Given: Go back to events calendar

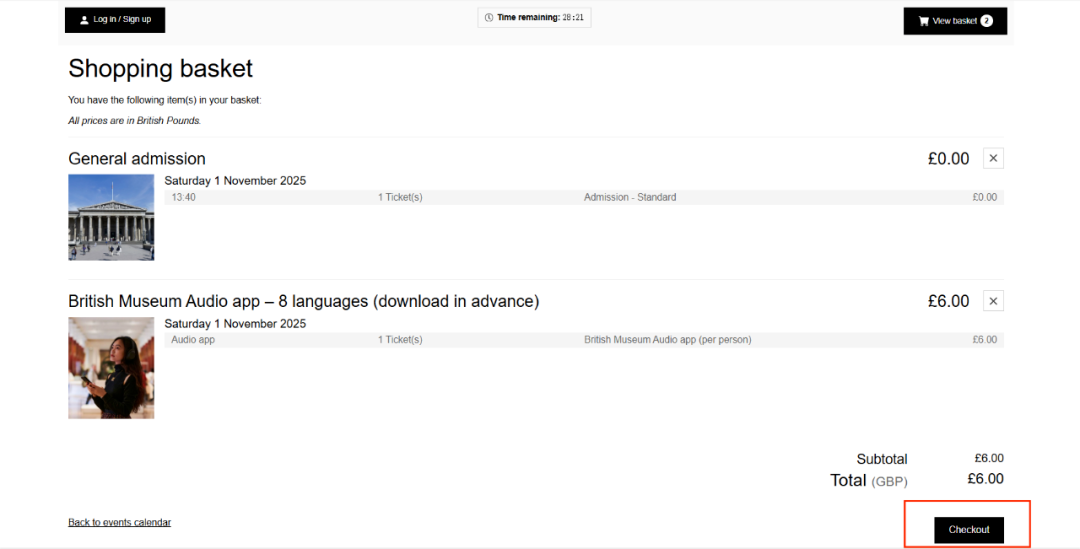Looking at the screenshot, I should point(119,522).
